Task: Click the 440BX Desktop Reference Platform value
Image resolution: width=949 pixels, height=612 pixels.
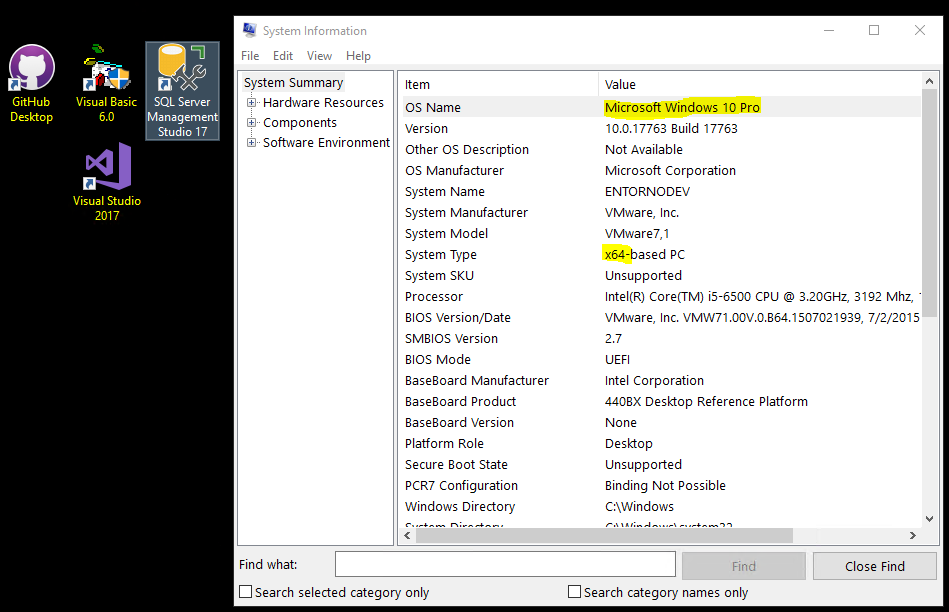Action: [x=706, y=401]
